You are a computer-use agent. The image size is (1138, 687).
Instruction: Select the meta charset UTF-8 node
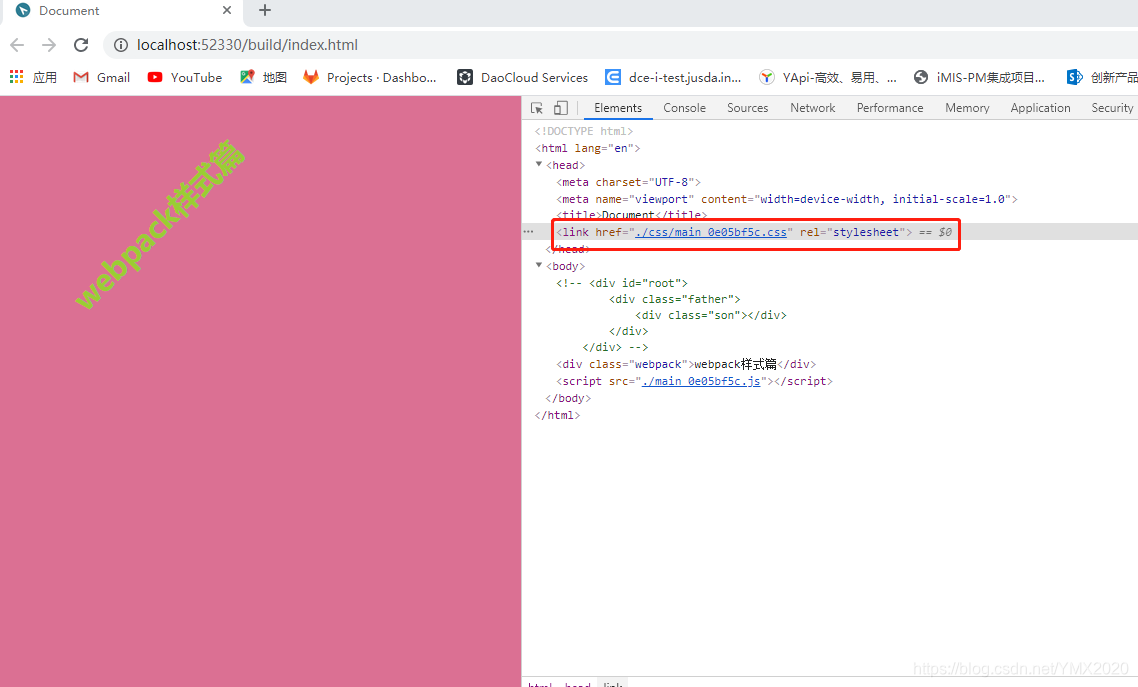(x=629, y=182)
